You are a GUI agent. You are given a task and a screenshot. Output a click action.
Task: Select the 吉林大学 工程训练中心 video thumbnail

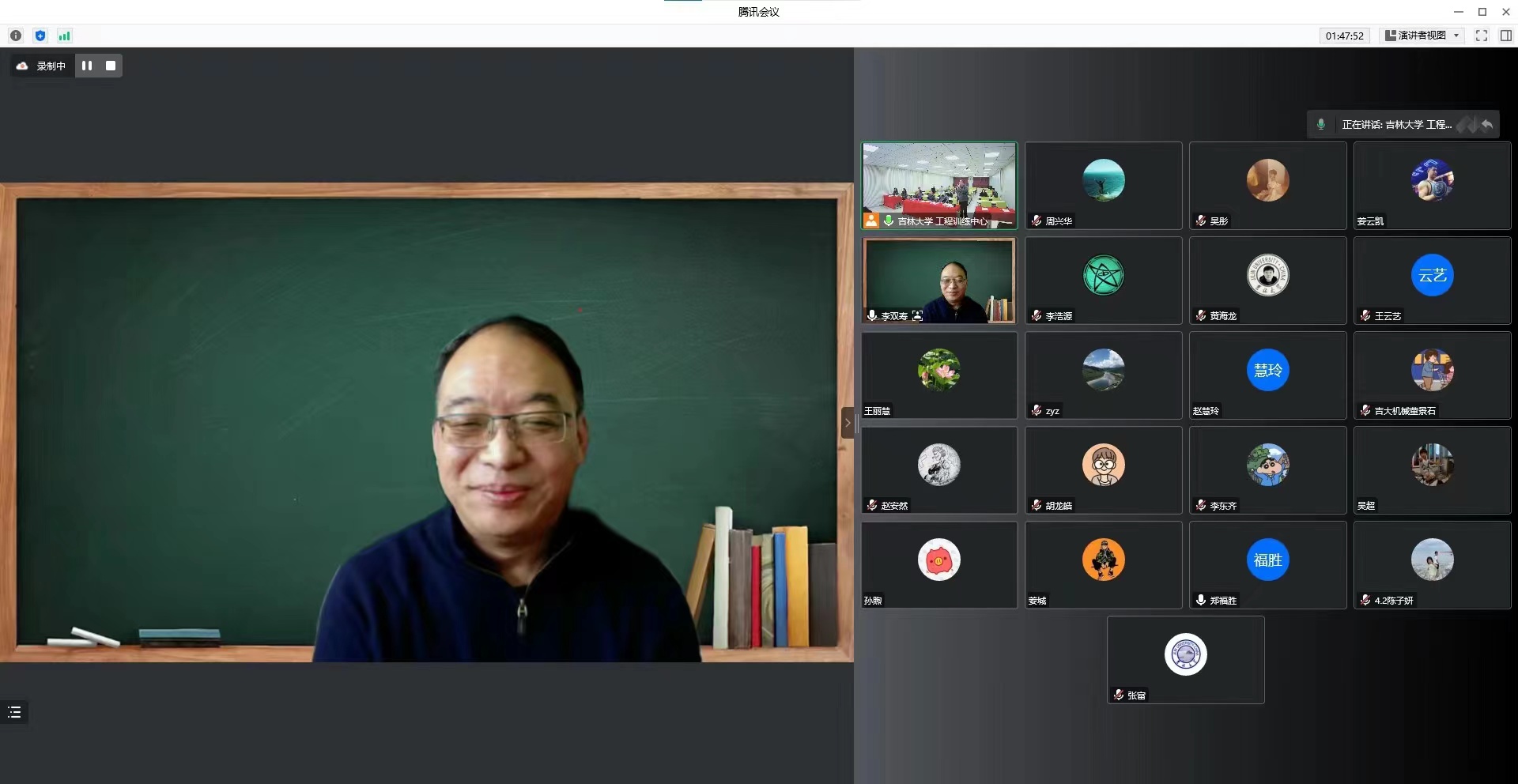point(939,185)
